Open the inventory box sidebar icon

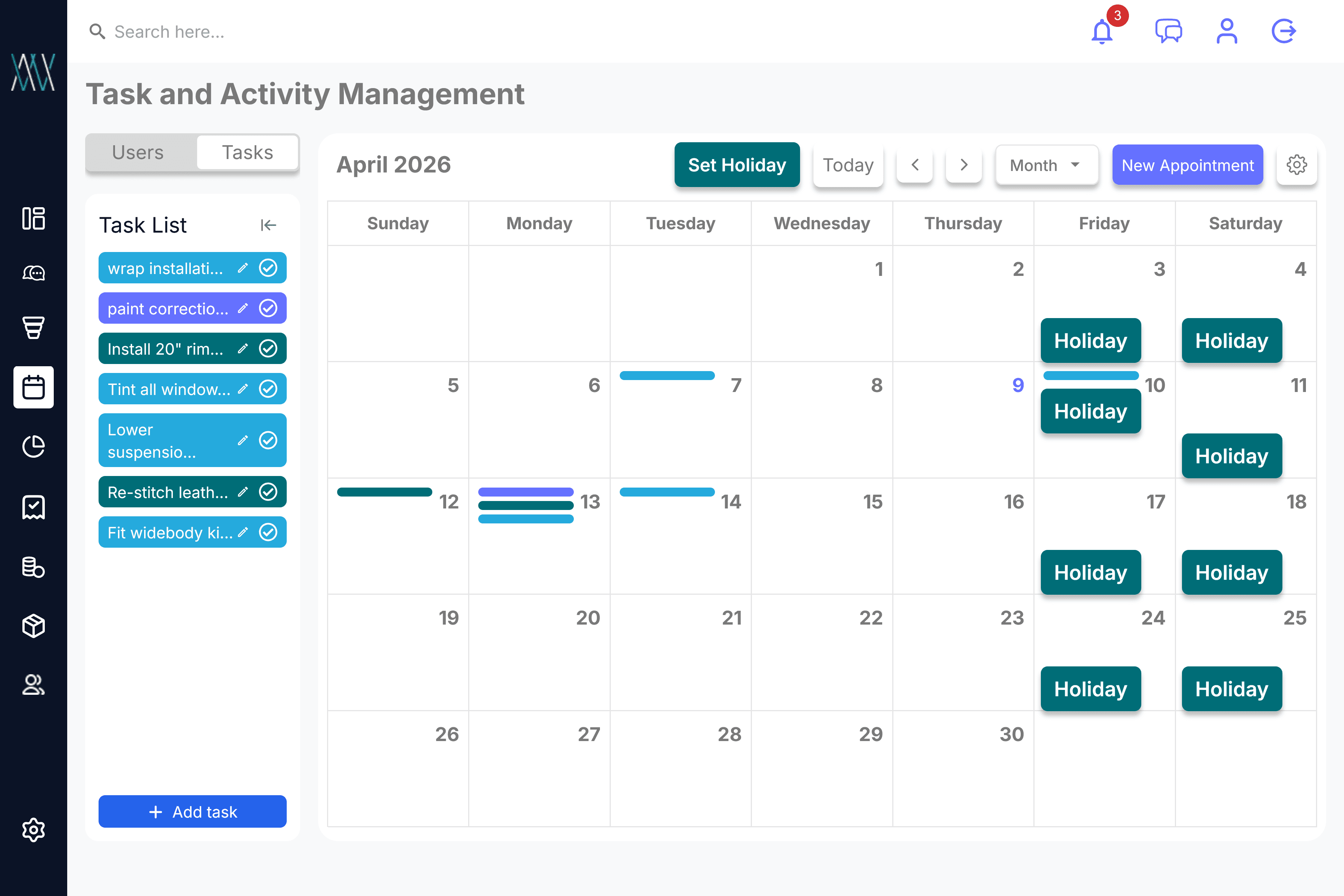[33, 626]
